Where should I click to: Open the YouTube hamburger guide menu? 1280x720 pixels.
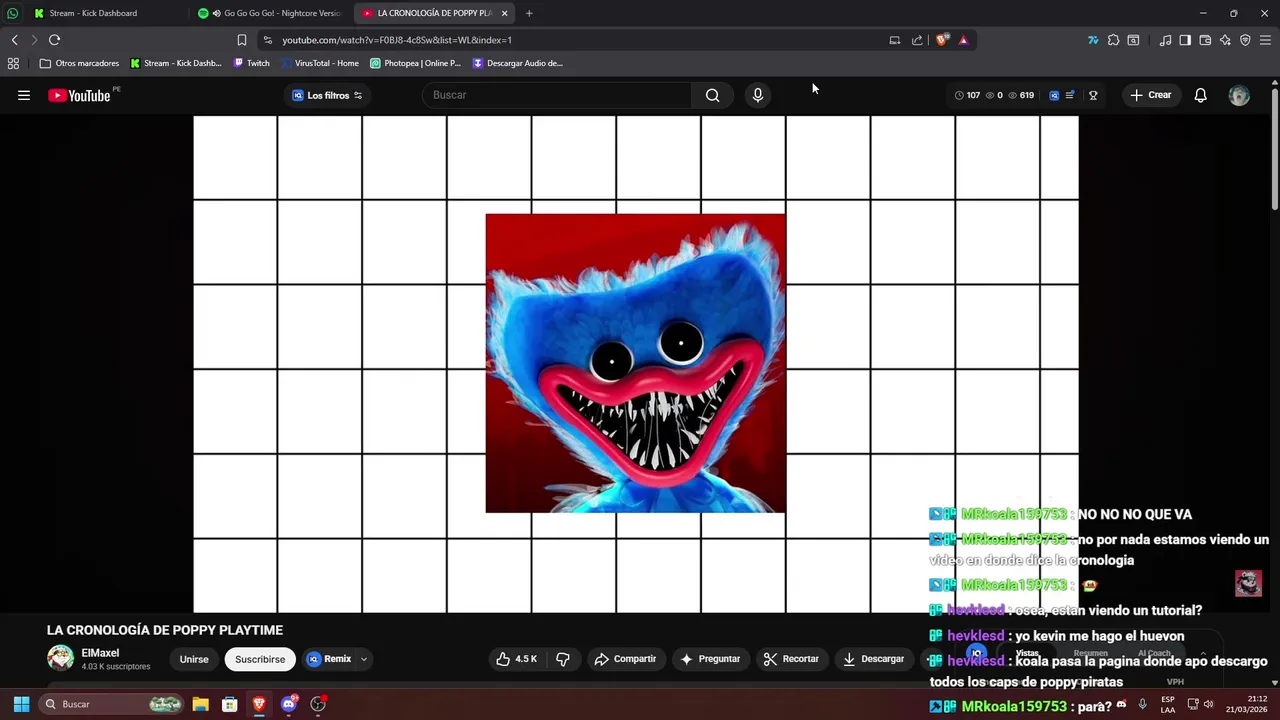24,95
